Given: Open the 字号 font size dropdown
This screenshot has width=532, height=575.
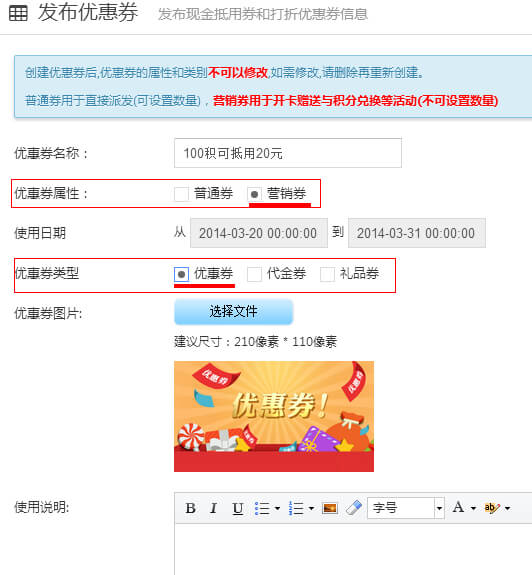Looking at the screenshot, I should (406, 508).
